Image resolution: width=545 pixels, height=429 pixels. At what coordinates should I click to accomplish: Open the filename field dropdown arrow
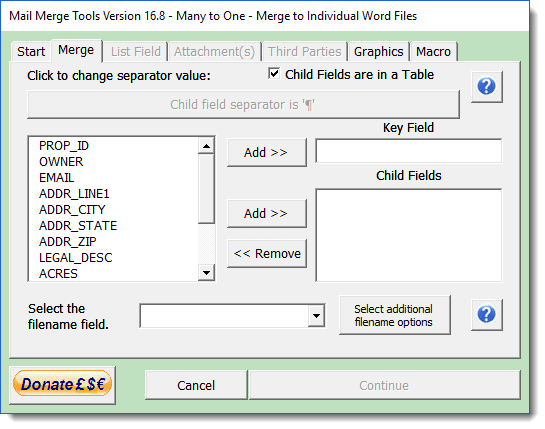point(316,316)
